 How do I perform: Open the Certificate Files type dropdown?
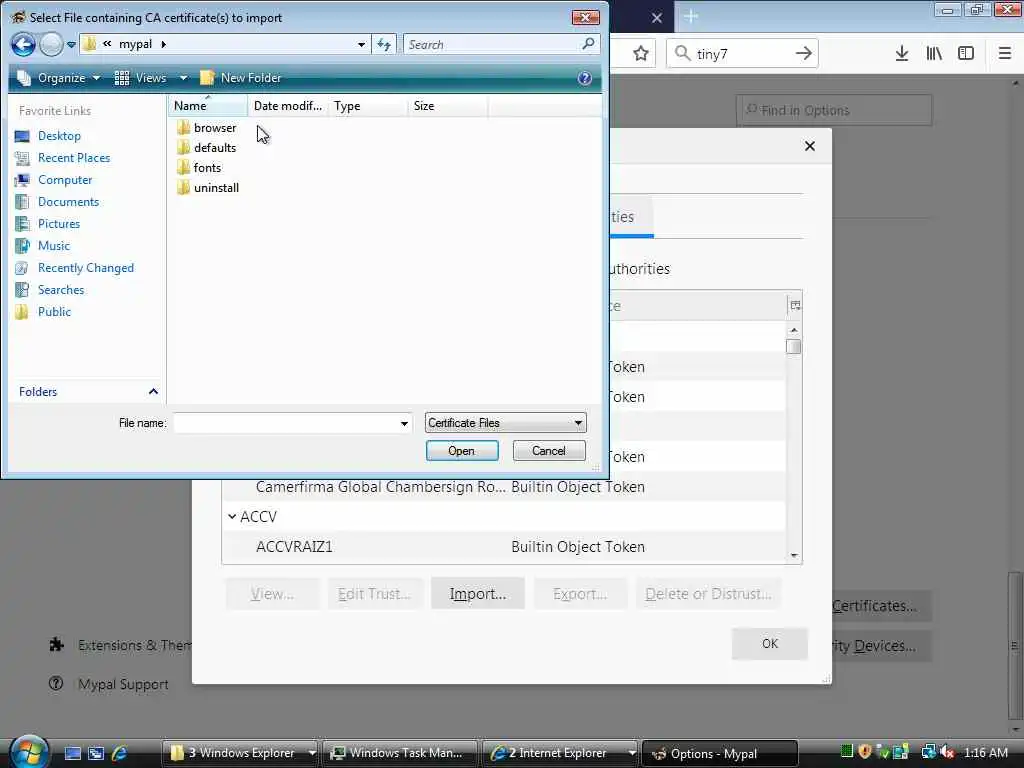(x=505, y=423)
